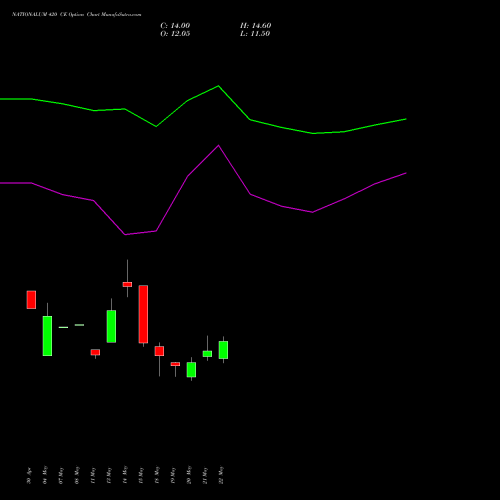Click the red candlestick for 30 Apr
Screen dimensions: 500x500
coord(31,300)
